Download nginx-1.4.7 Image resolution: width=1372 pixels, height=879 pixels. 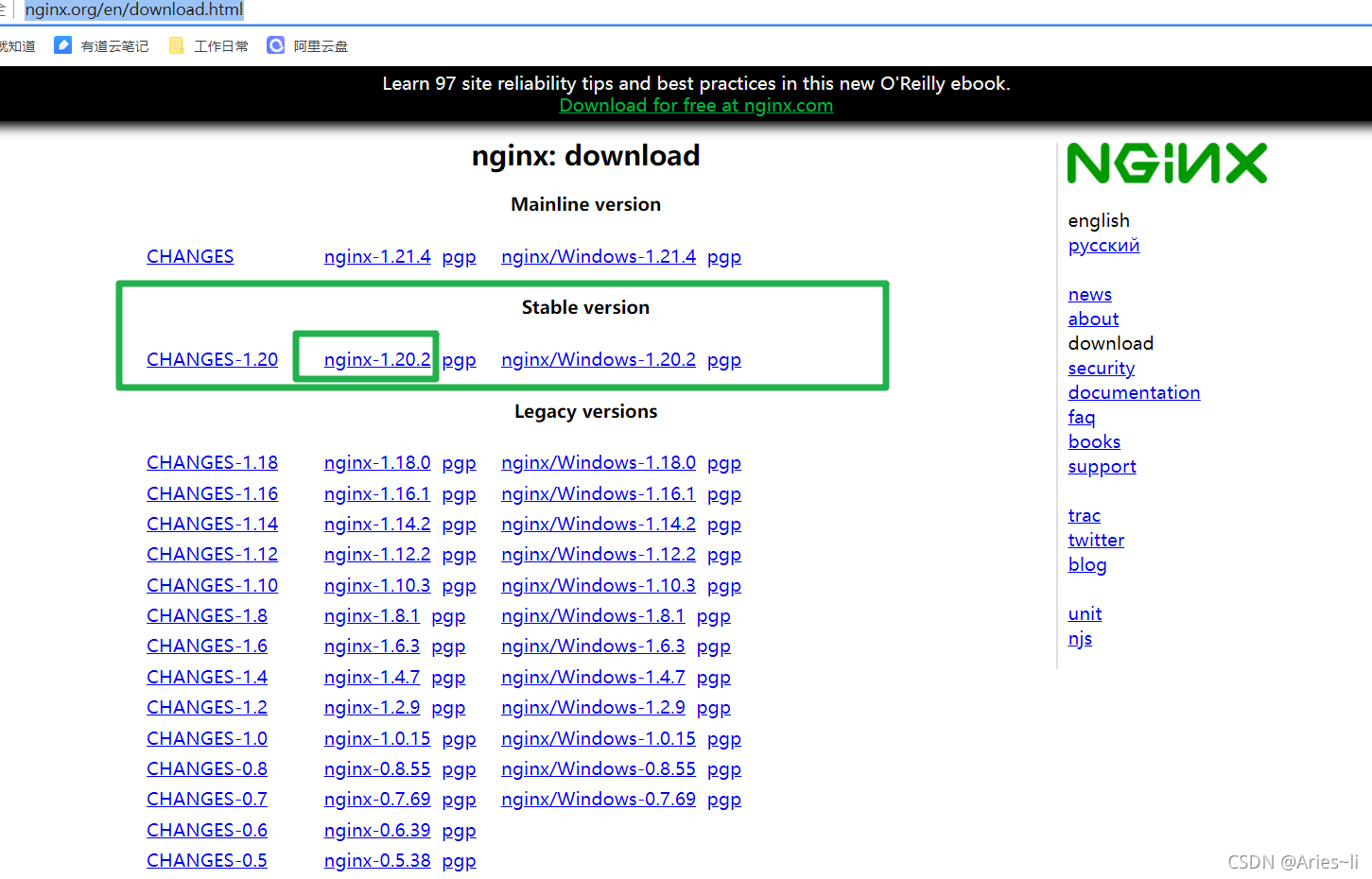pos(372,677)
